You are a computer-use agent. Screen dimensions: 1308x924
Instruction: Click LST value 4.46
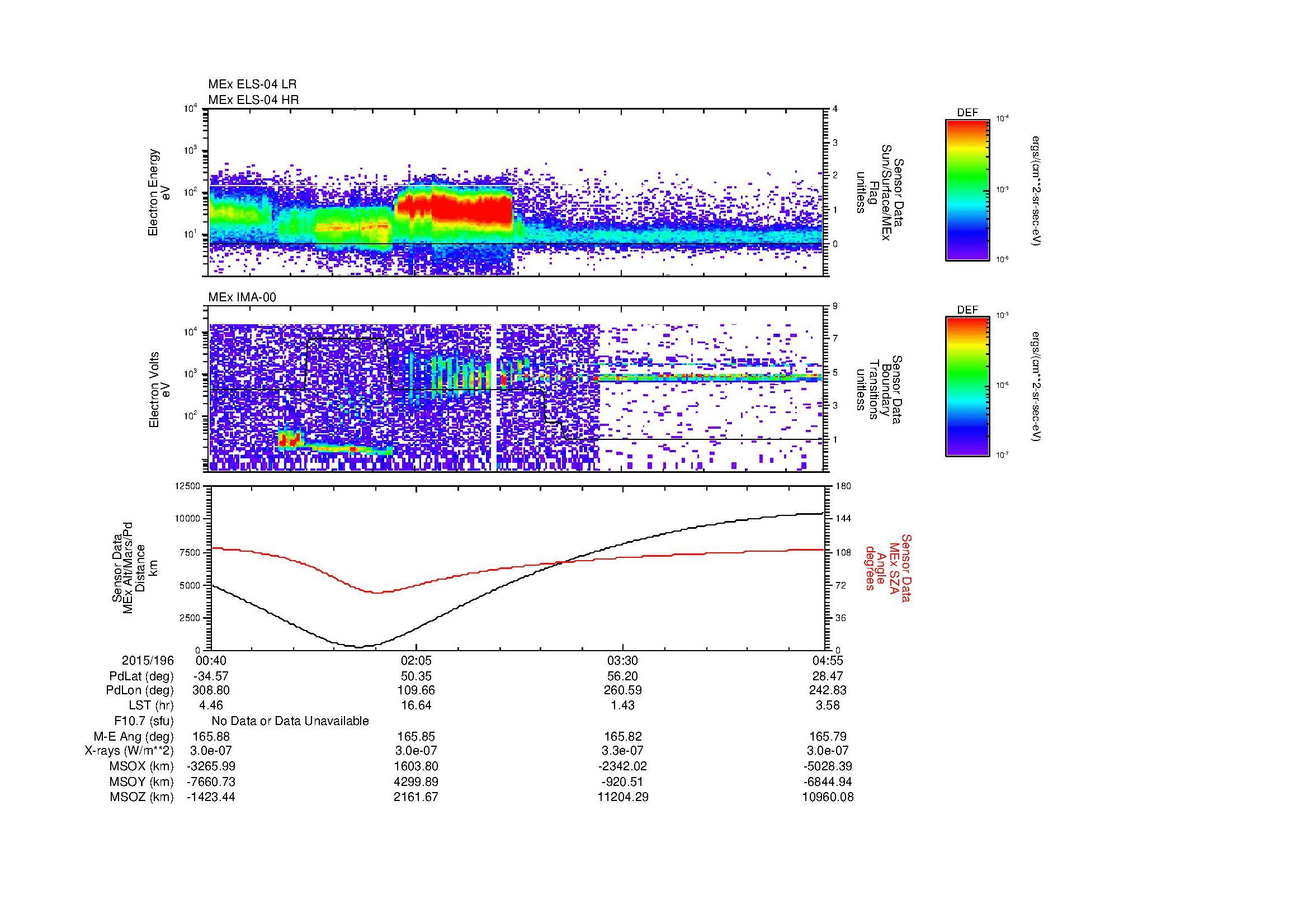click(x=211, y=705)
